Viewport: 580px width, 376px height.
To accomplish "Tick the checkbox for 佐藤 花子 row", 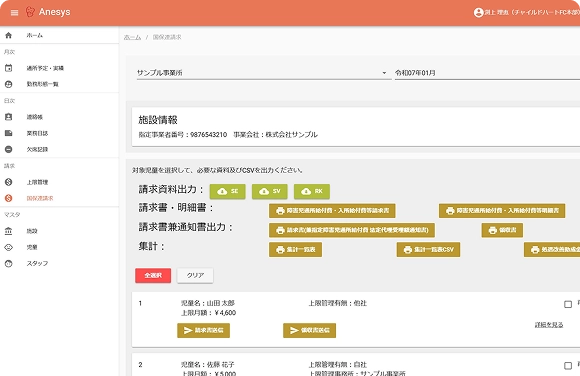I will pos(568,366).
